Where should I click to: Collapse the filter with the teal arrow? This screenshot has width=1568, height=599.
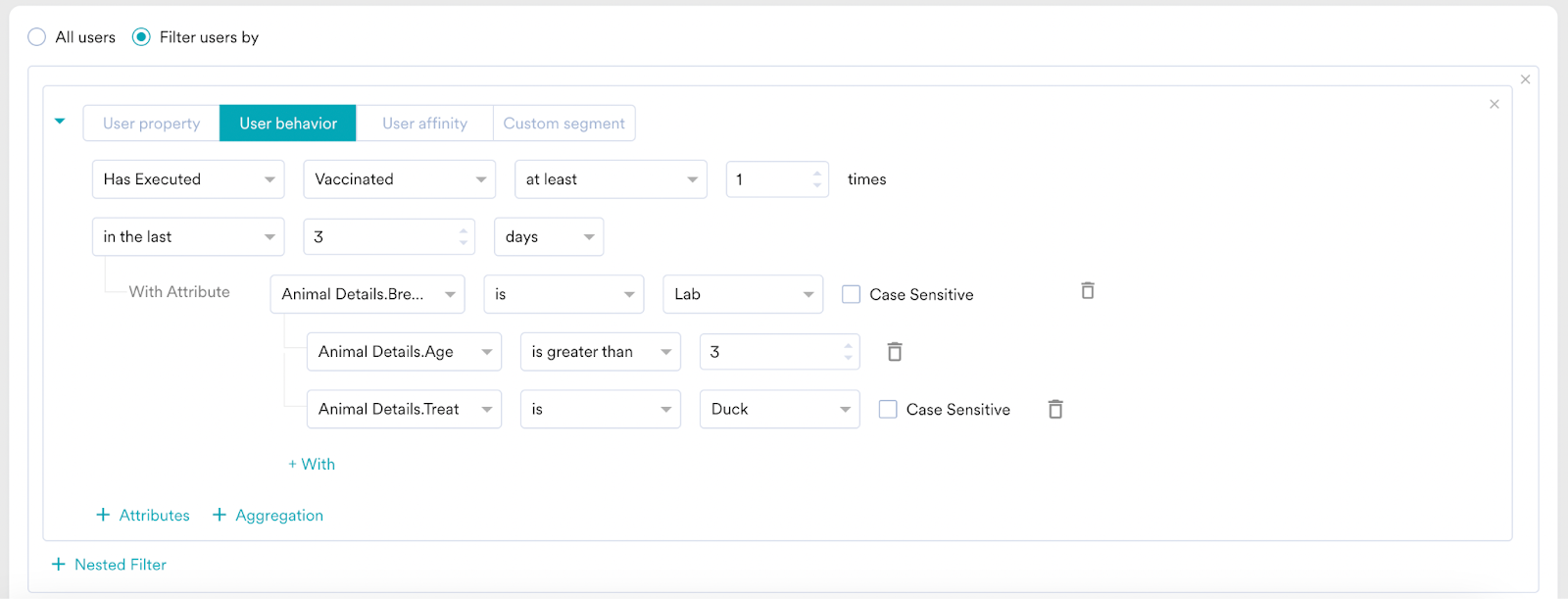[x=60, y=122]
